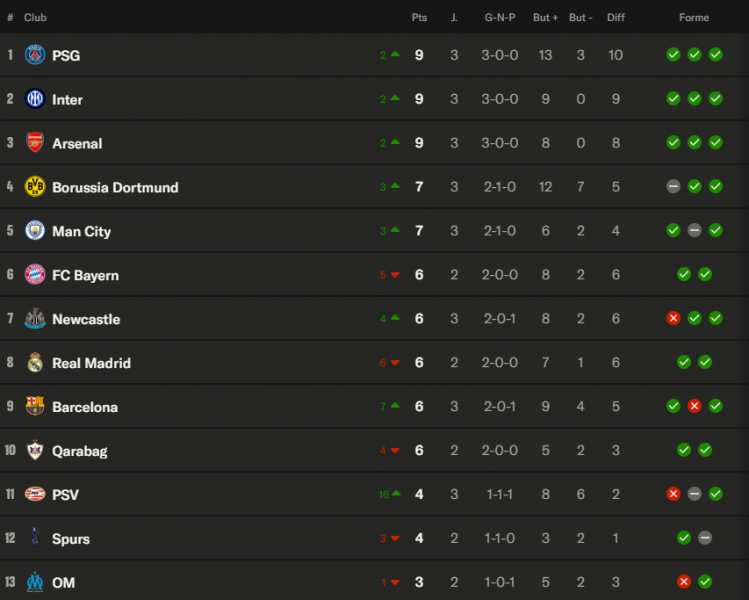Click the PSG club crest icon
The height and width of the screenshot is (600, 749).
point(35,55)
